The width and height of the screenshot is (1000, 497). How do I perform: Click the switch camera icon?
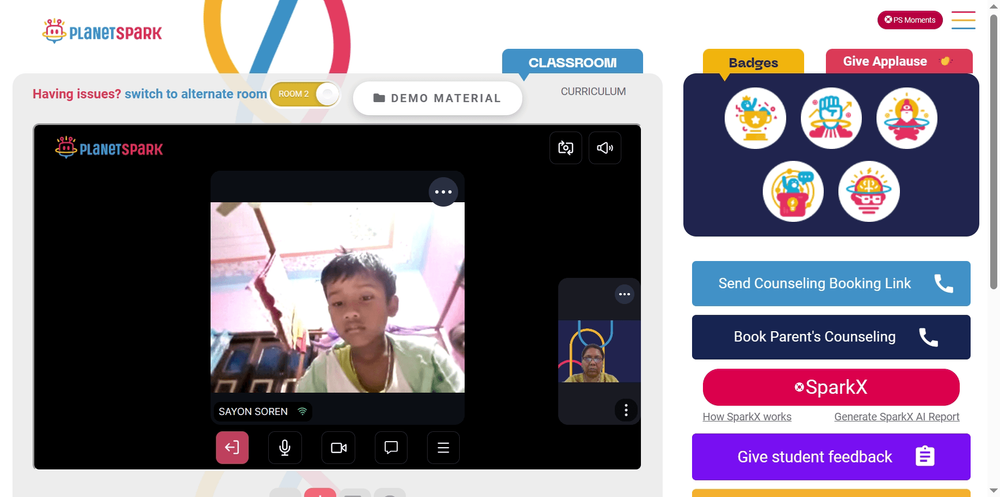[x=566, y=148]
